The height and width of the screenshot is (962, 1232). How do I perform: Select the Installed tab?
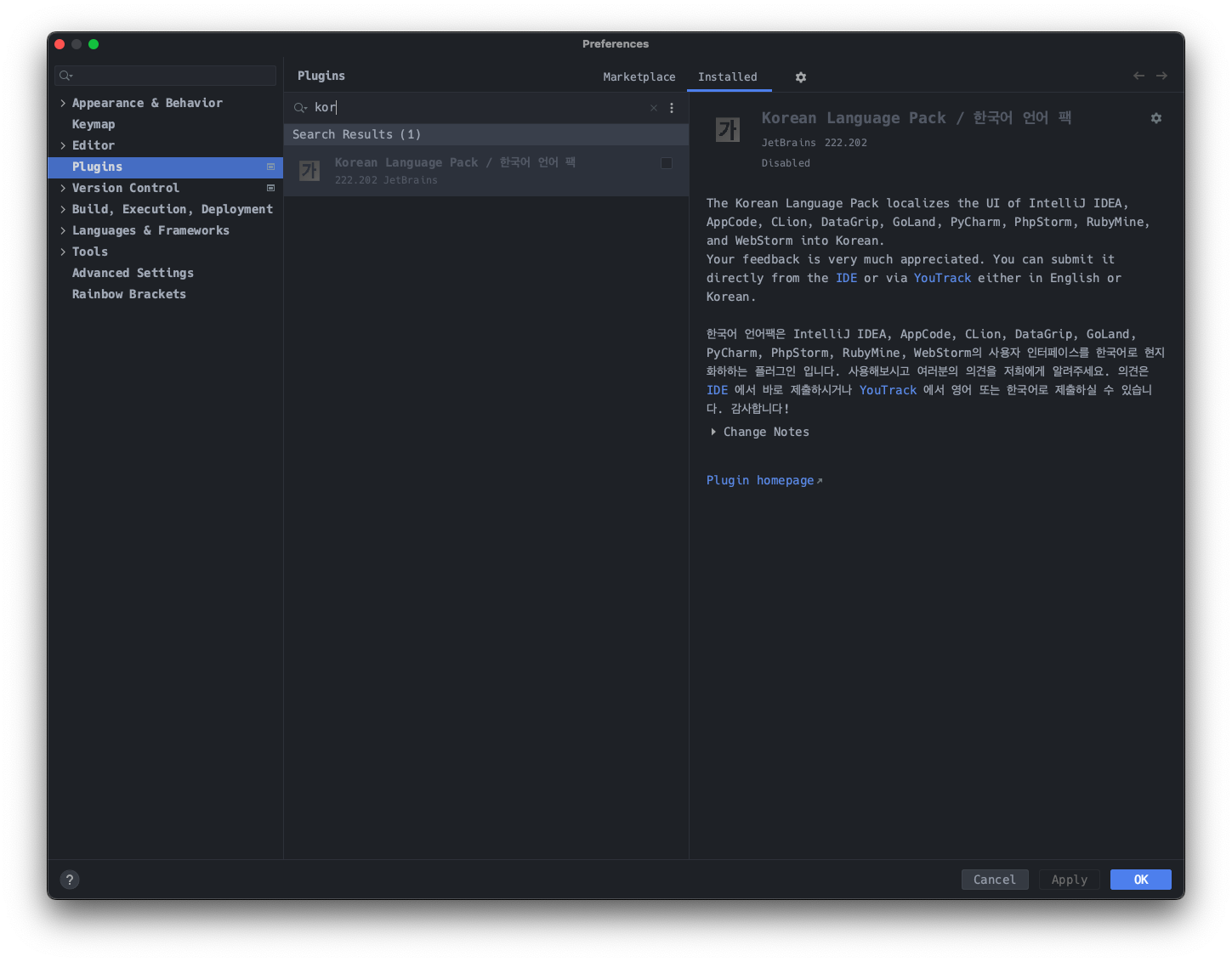pos(727,76)
